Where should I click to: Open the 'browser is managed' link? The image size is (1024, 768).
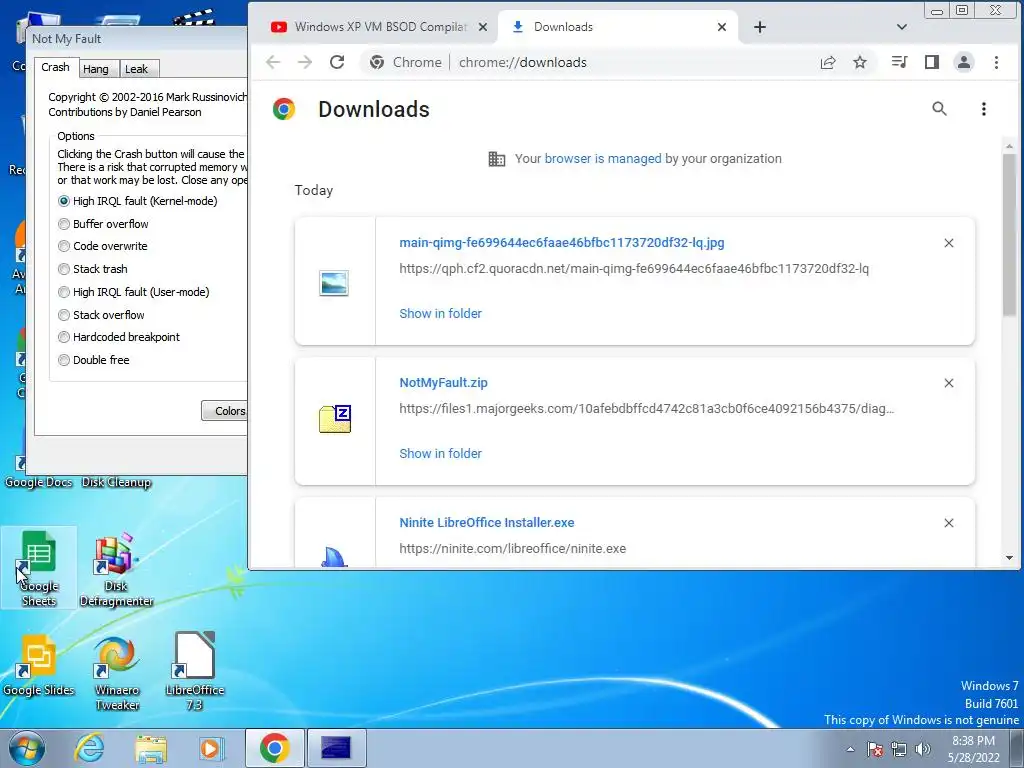coord(603,159)
